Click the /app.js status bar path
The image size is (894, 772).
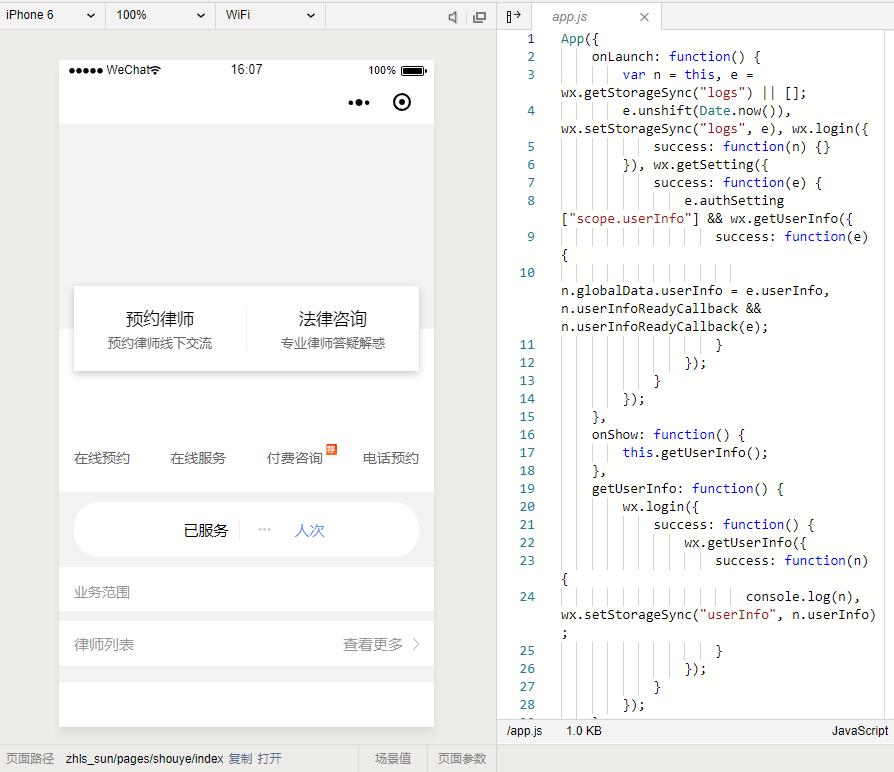point(525,731)
